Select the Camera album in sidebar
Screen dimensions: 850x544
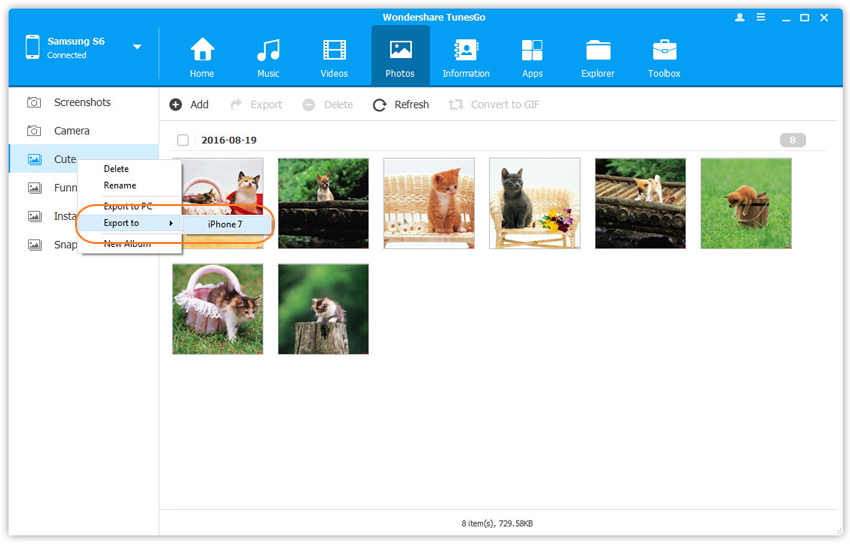71,131
